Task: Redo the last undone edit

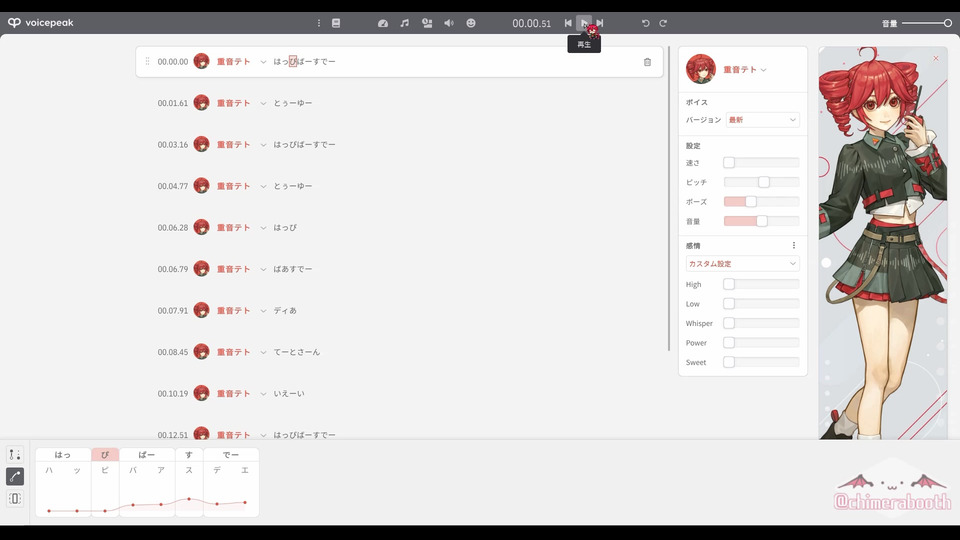Action: pos(663,23)
